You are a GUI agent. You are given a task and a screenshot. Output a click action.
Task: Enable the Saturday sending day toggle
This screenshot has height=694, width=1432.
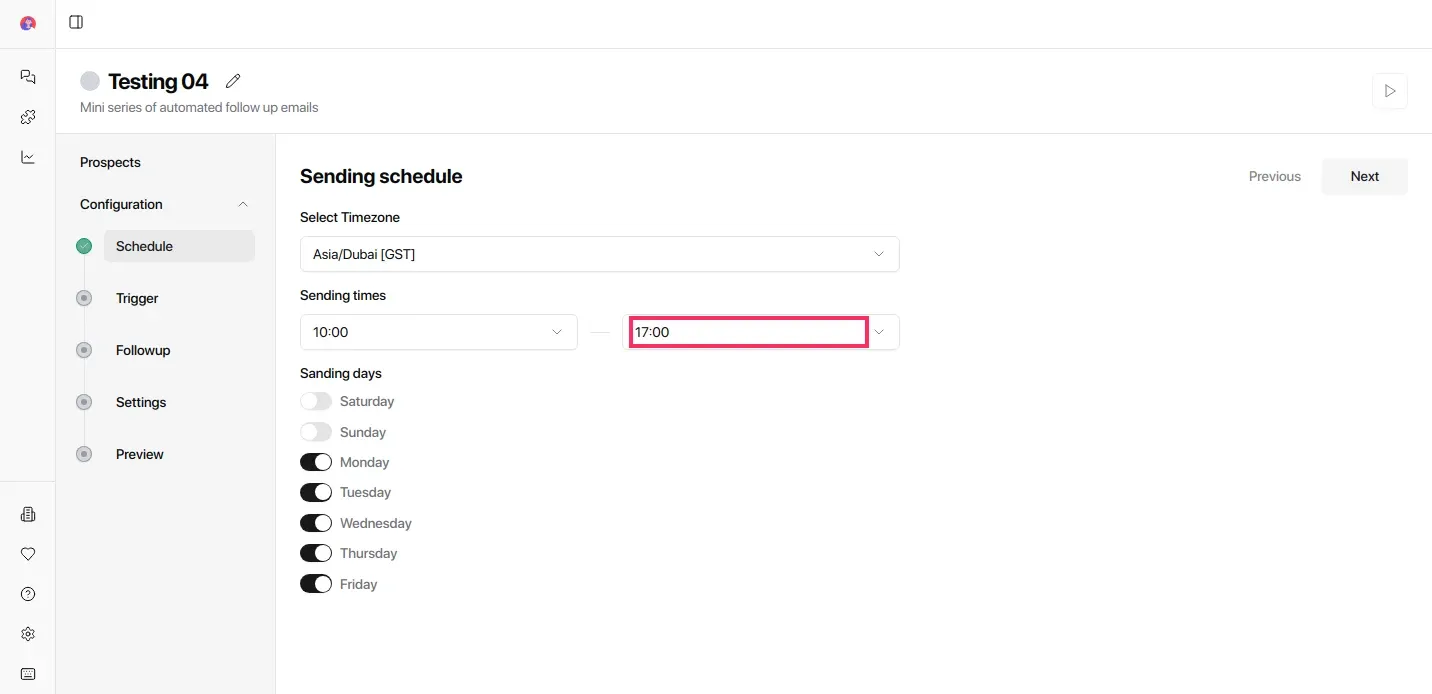click(316, 401)
